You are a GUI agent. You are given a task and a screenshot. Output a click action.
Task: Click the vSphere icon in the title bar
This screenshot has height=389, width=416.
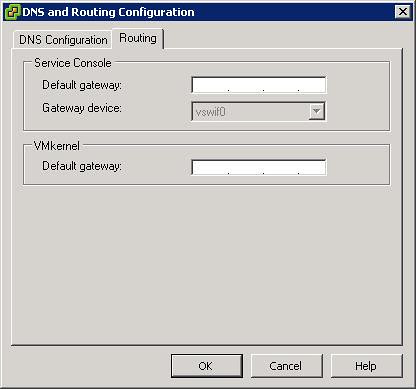pos(12,12)
